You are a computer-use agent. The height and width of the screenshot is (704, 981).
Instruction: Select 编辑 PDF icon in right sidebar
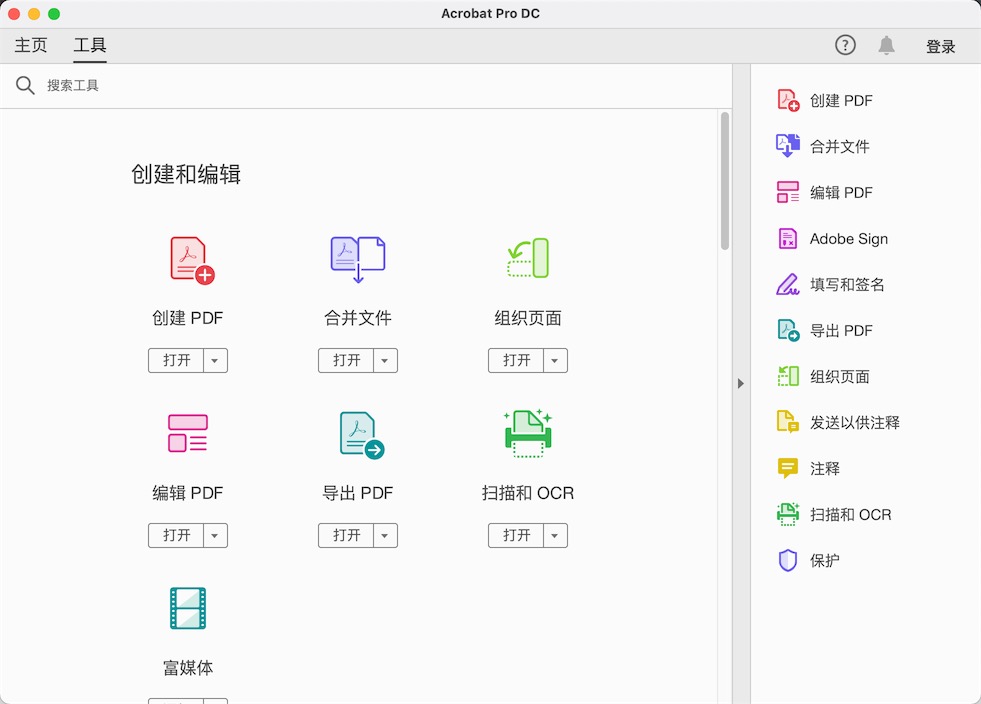(788, 192)
